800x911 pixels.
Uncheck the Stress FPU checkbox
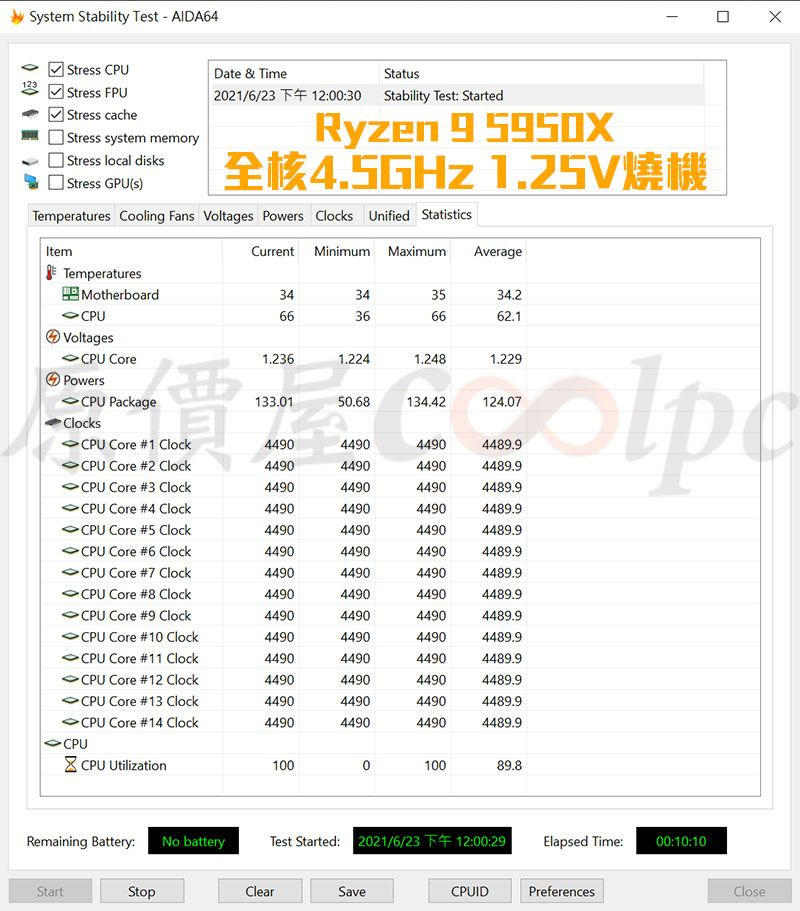[x=56, y=92]
